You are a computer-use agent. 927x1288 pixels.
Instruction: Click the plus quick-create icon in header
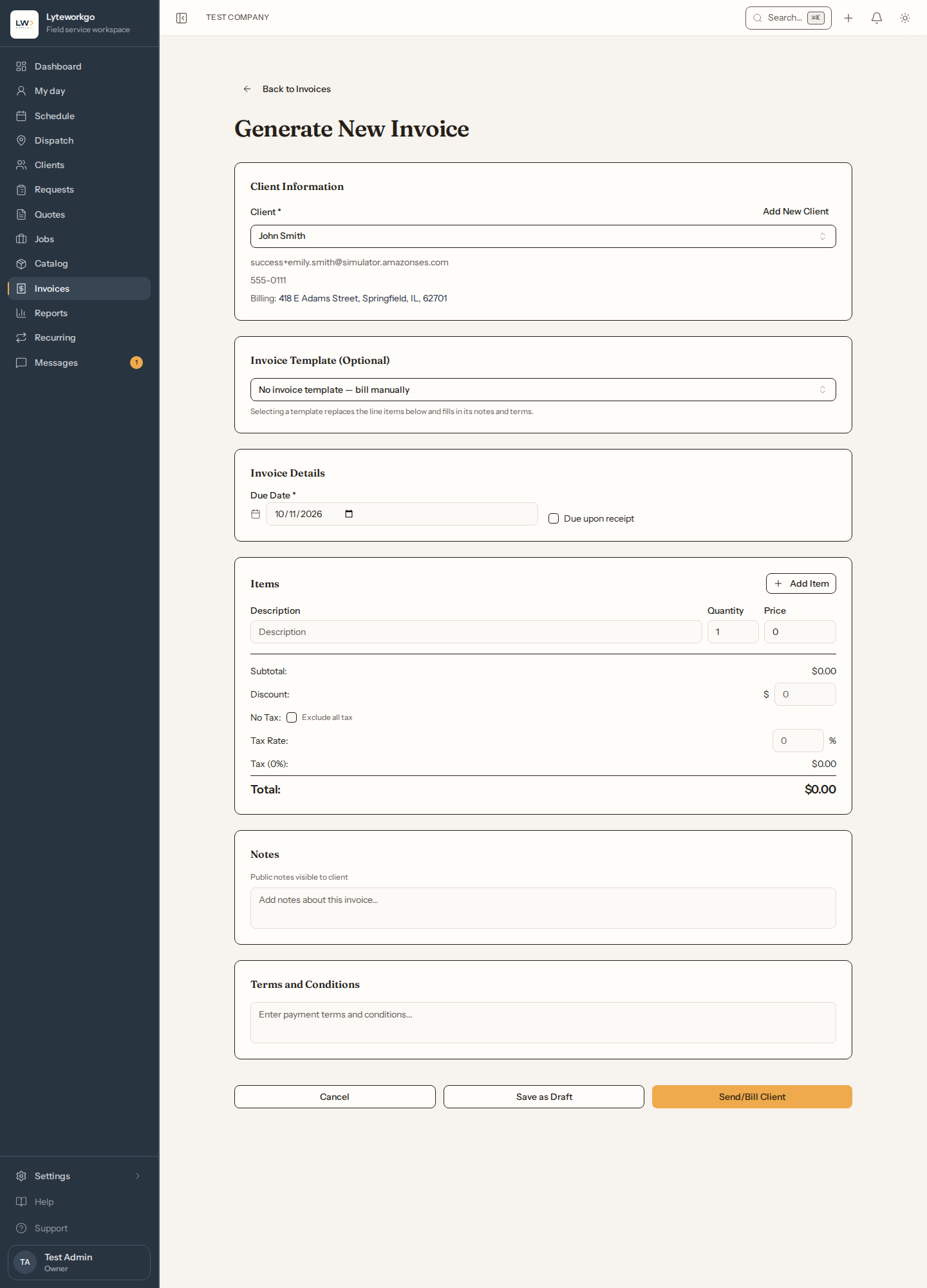(x=848, y=18)
